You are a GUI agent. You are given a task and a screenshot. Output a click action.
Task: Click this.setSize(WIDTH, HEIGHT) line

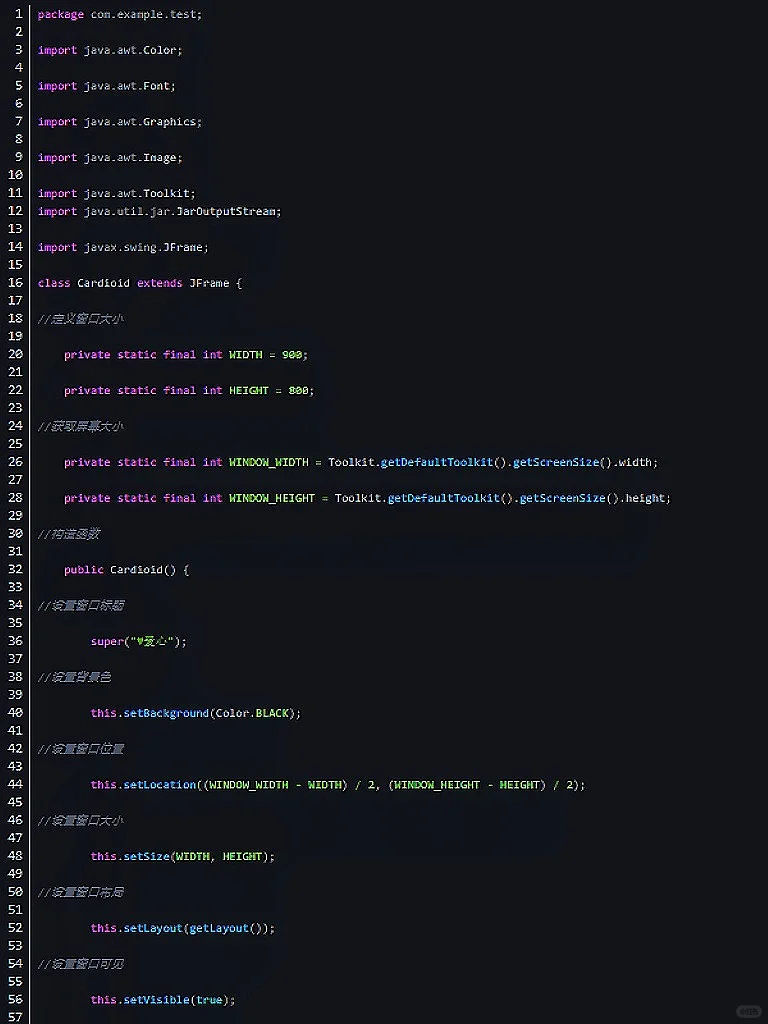pyautogui.click(x=183, y=856)
